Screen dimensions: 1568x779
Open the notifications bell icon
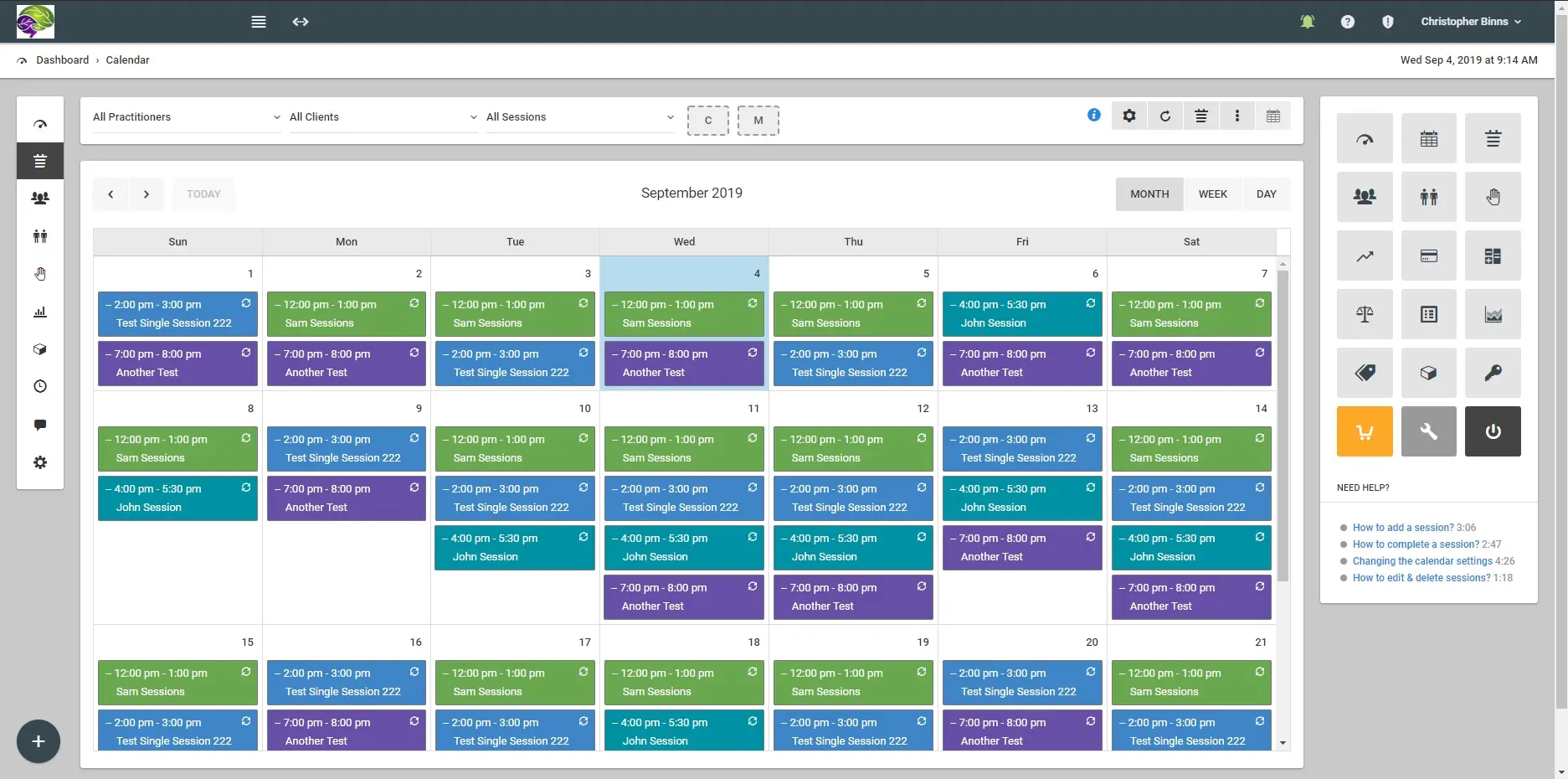pyautogui.click(x=1307, y=22)
